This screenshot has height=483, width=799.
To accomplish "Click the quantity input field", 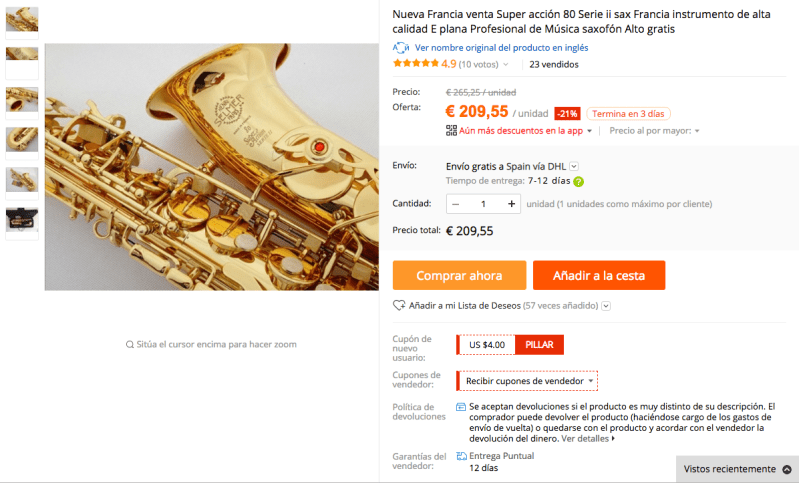I will click(484, 204).
